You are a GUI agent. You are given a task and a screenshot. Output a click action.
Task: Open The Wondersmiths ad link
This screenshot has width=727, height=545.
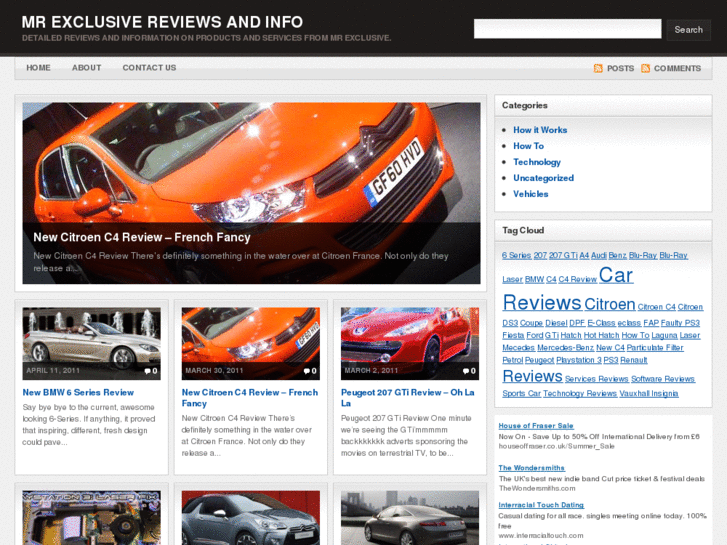click(532, 468)
